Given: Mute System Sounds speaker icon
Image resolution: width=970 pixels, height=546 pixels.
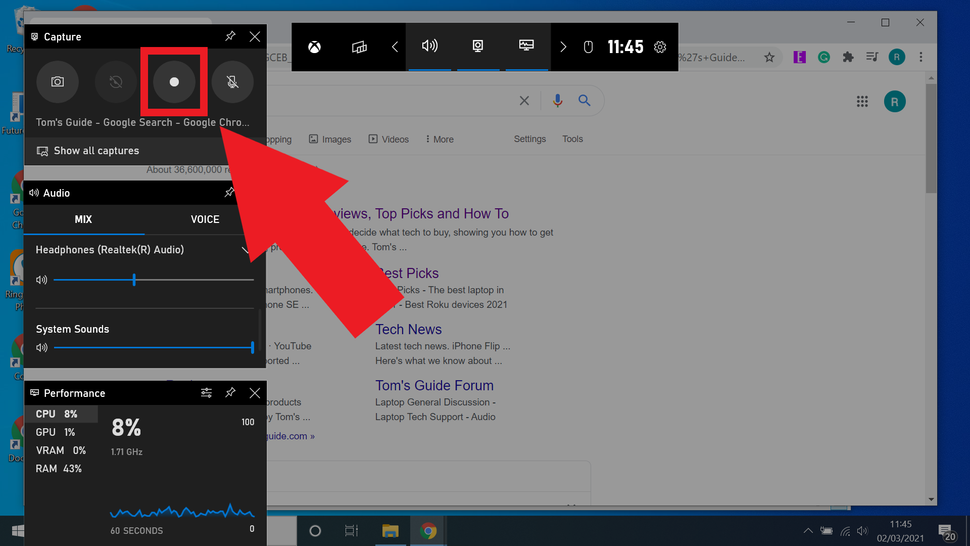Looking at the screenshot, I should pos(41,348).
